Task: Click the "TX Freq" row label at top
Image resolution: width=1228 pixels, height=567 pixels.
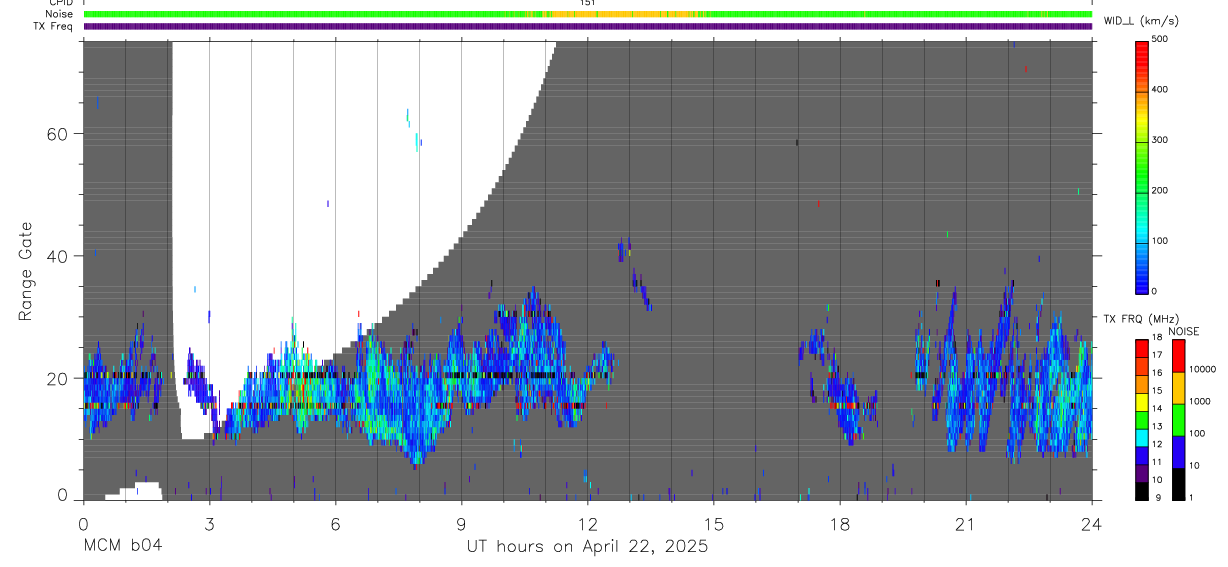Action: (53, 26)
